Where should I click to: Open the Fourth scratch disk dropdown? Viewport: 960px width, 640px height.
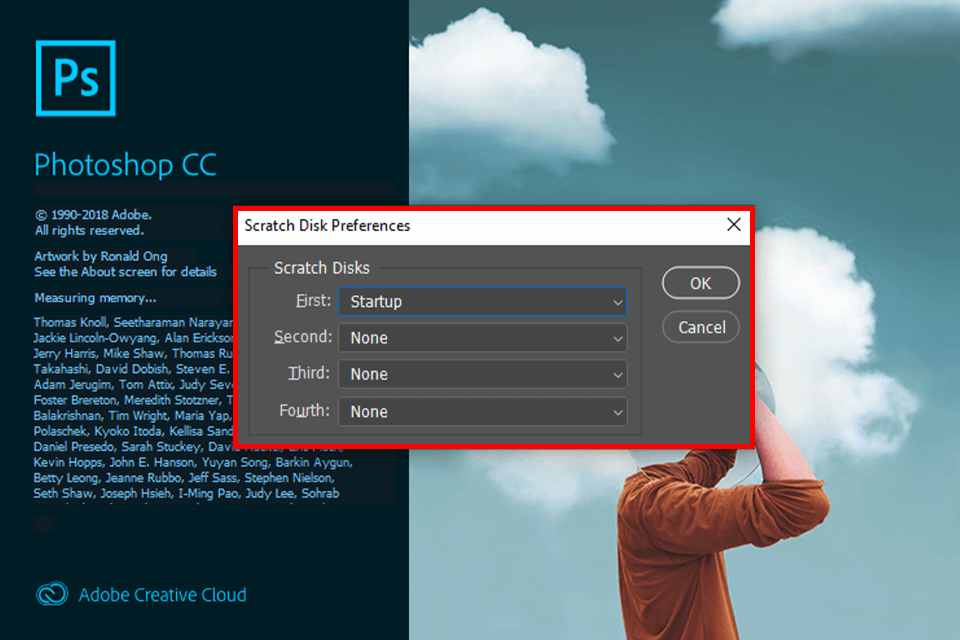[483, 411]
